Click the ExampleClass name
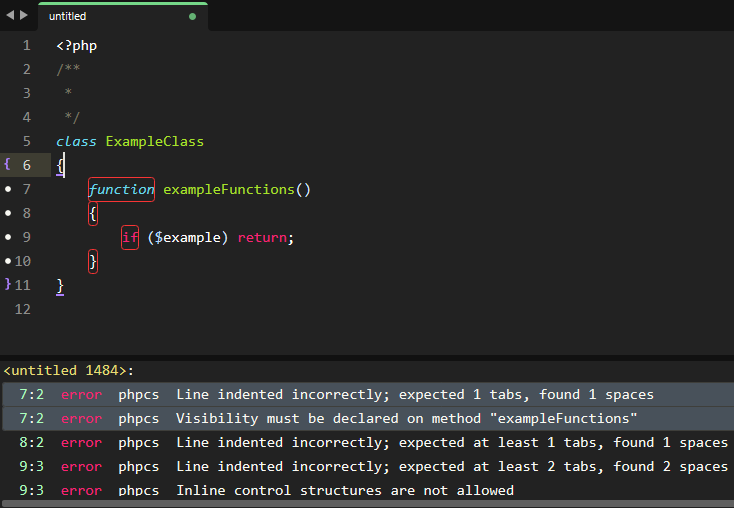This screenshot has height=508, width=734. click(x=154, y=141)
